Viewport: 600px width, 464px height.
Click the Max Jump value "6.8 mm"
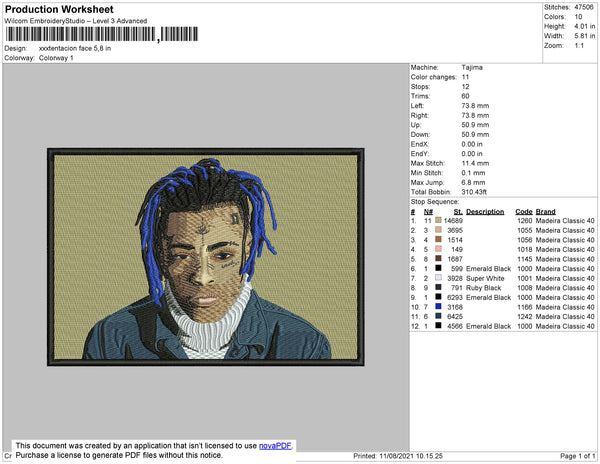point(473,182)
